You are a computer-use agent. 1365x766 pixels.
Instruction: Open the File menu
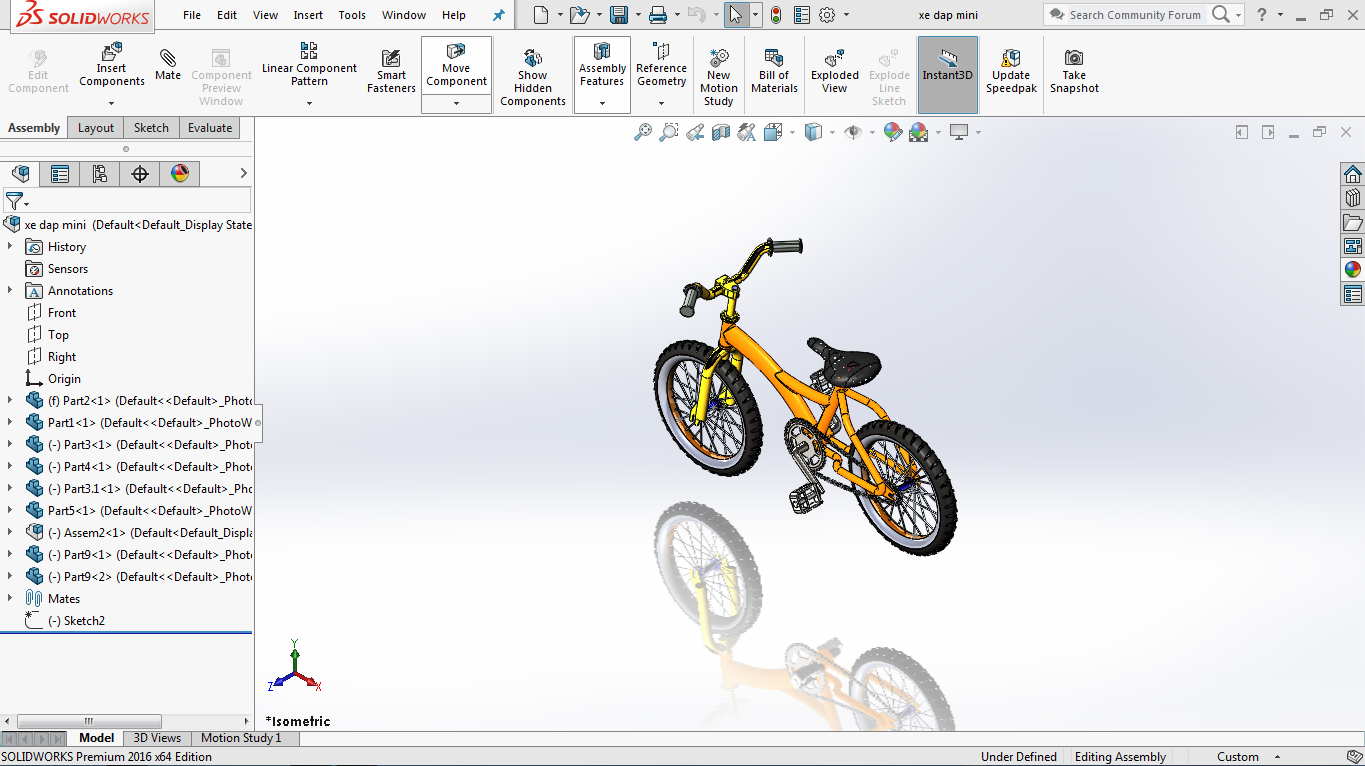[x=192, y=15]
